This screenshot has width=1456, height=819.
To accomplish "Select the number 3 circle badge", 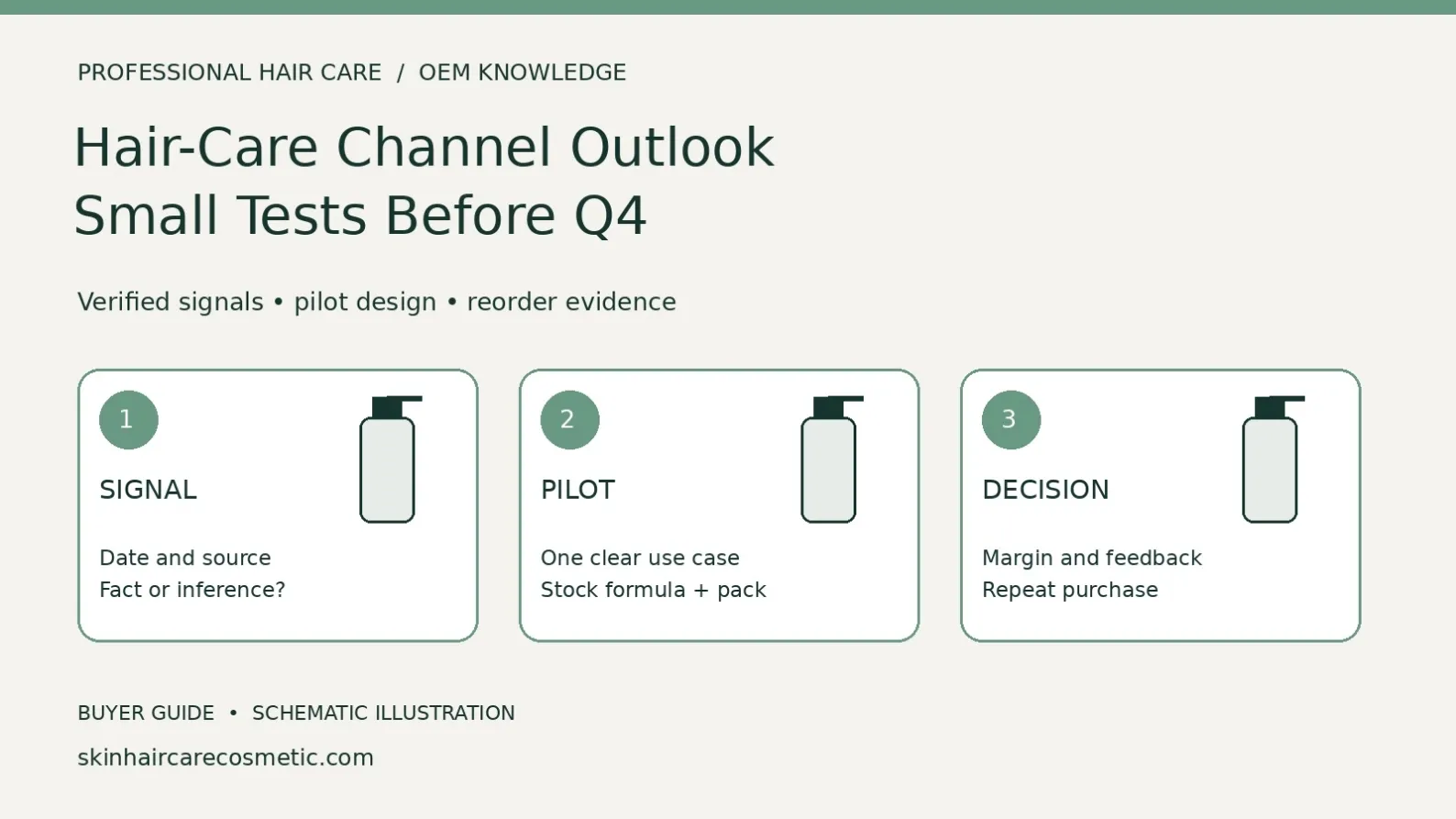I will click(1011, 420).
